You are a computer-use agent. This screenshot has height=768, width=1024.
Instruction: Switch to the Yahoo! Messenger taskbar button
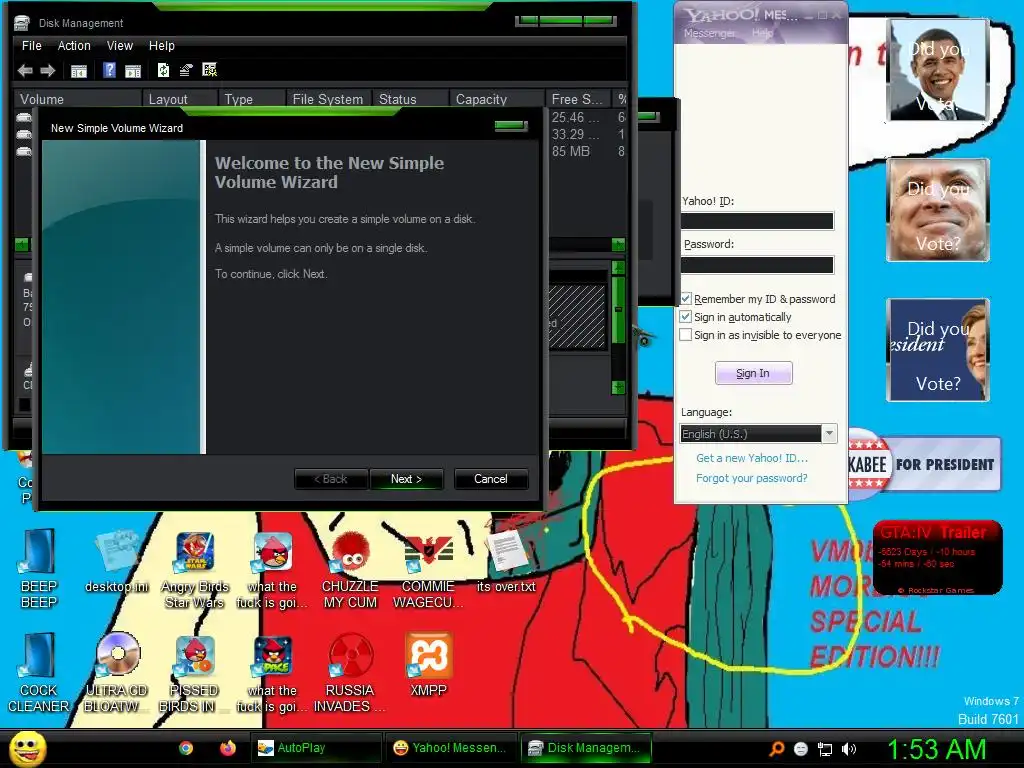451,748
